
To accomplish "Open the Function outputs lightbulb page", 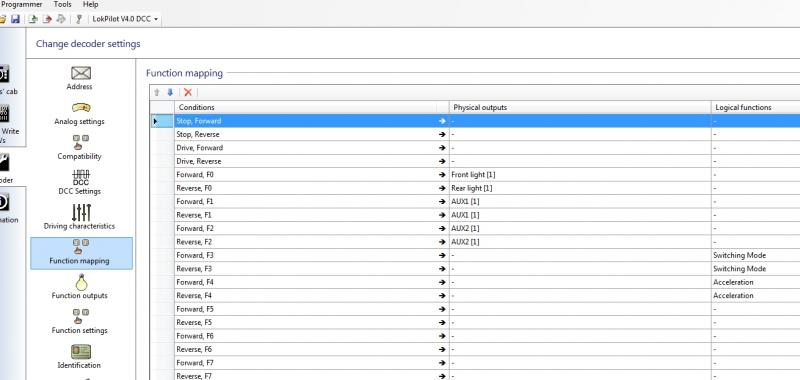I will (x=80, y=287).
